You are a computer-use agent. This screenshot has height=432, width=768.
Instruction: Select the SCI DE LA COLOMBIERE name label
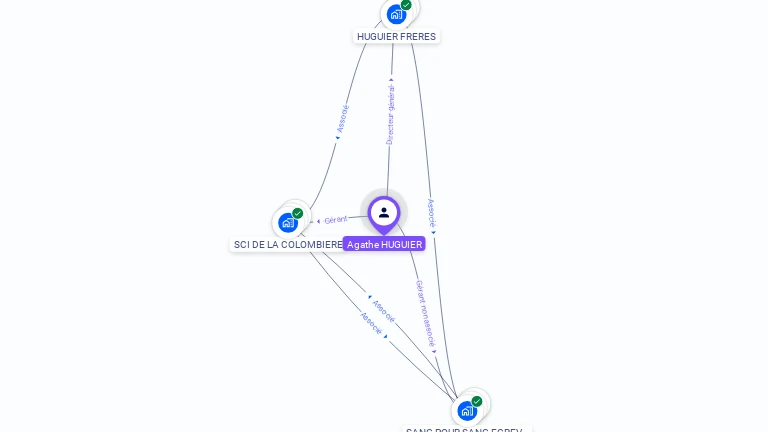(x=288, y=244)
